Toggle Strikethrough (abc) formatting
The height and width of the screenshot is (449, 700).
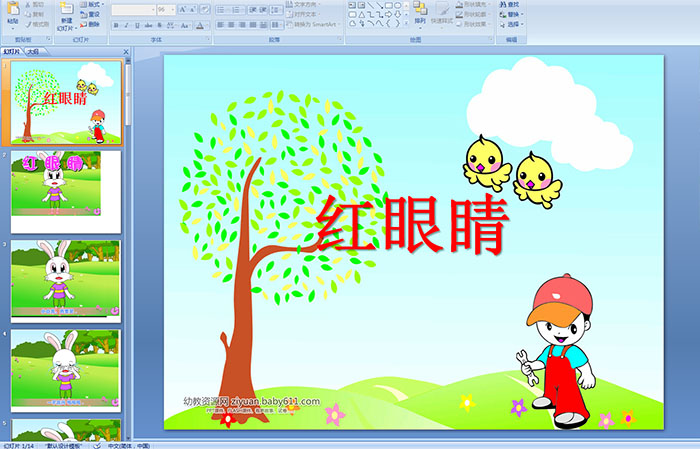pos(148,25)
